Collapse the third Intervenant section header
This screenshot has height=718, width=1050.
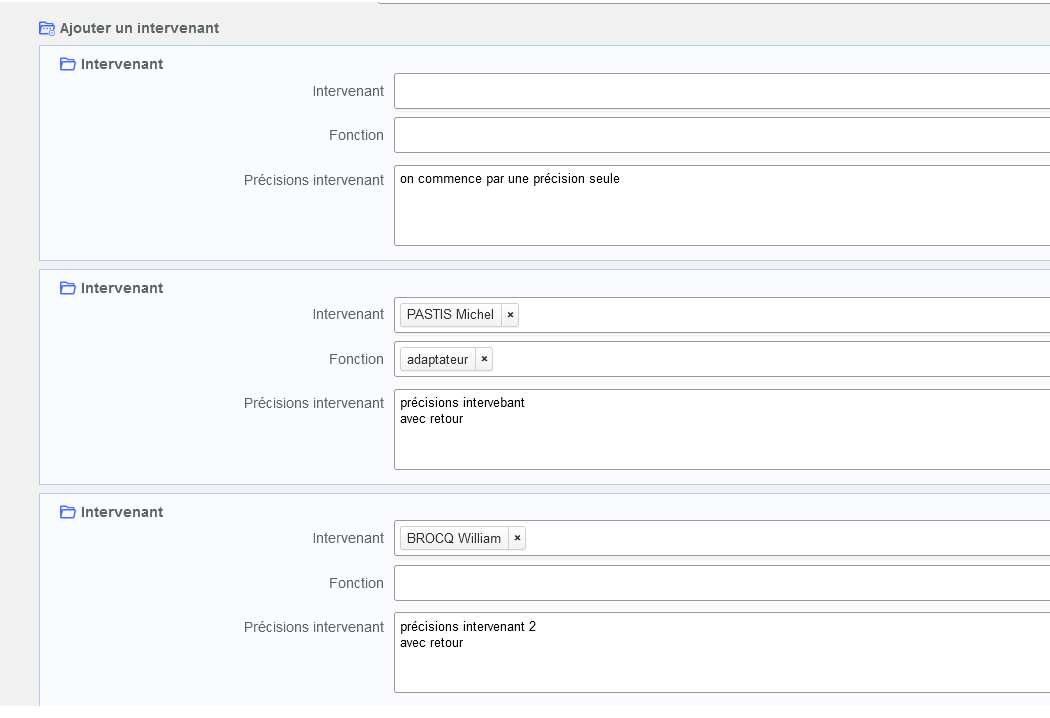[122, 512]
